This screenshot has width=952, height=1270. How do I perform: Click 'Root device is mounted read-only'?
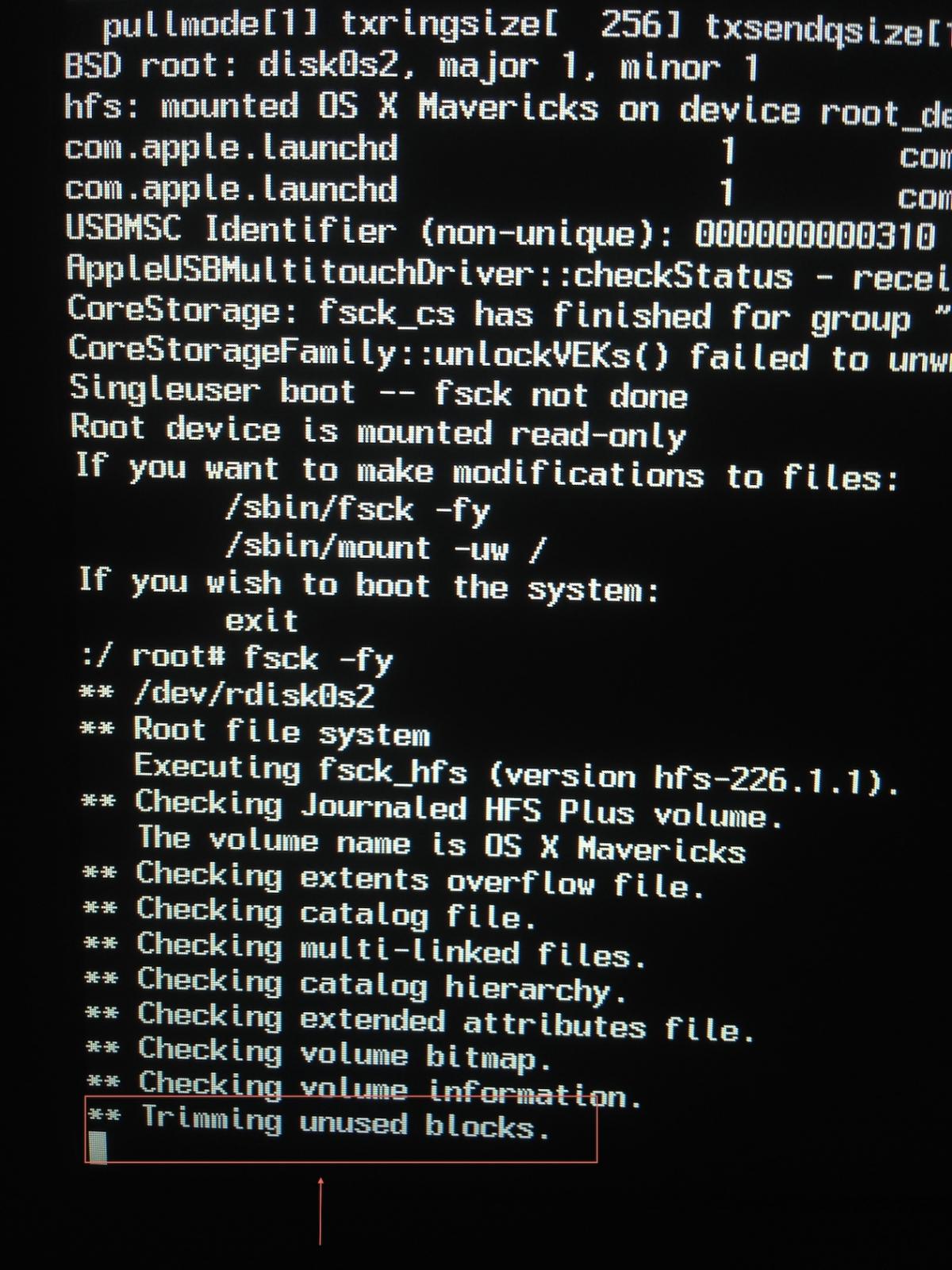(378, 432)
